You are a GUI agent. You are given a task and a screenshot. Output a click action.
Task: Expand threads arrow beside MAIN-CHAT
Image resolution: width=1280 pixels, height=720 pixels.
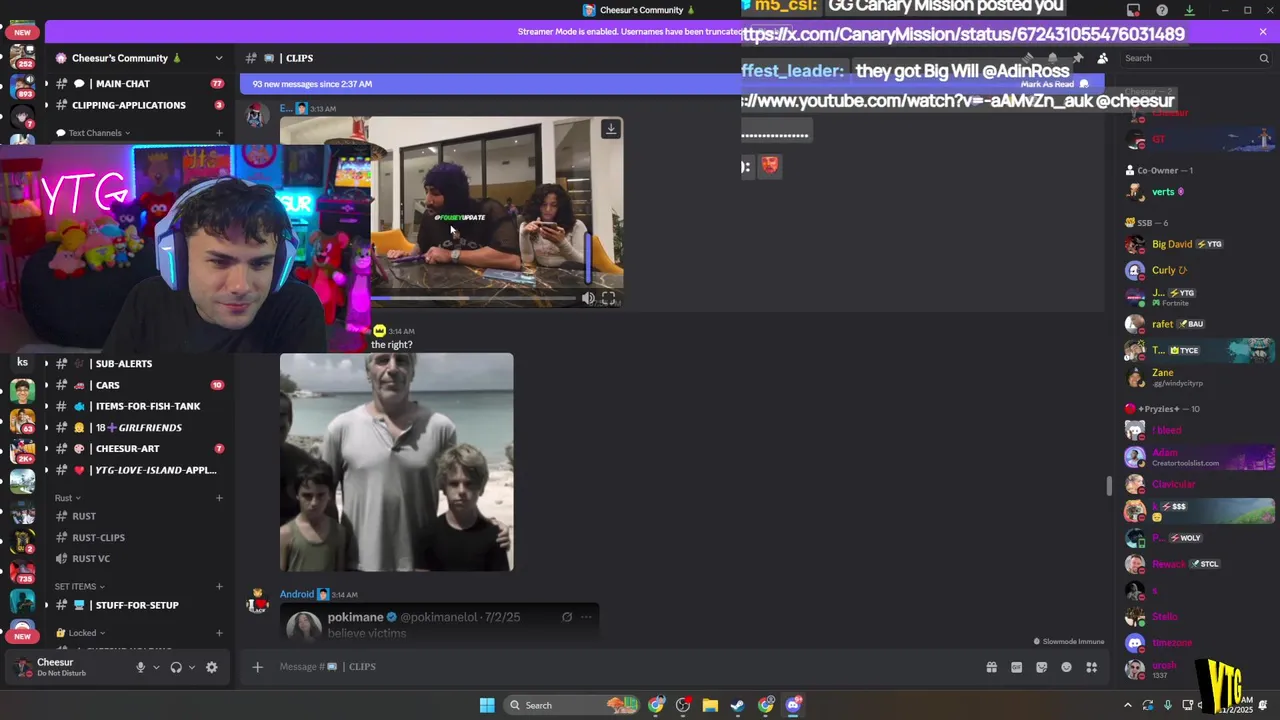point(45,84)
